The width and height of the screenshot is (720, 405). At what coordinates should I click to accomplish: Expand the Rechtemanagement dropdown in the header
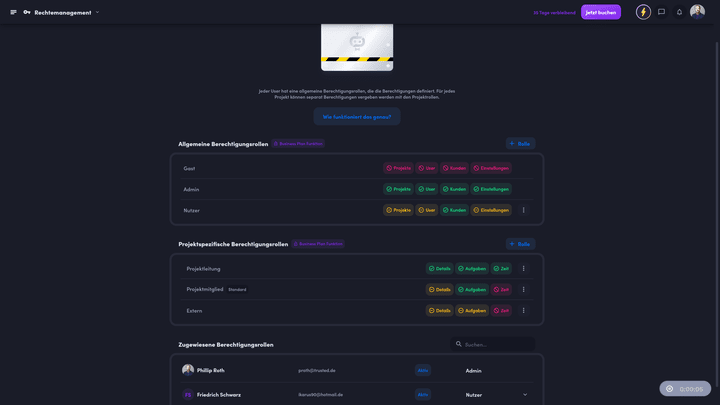tap(97, 12)
